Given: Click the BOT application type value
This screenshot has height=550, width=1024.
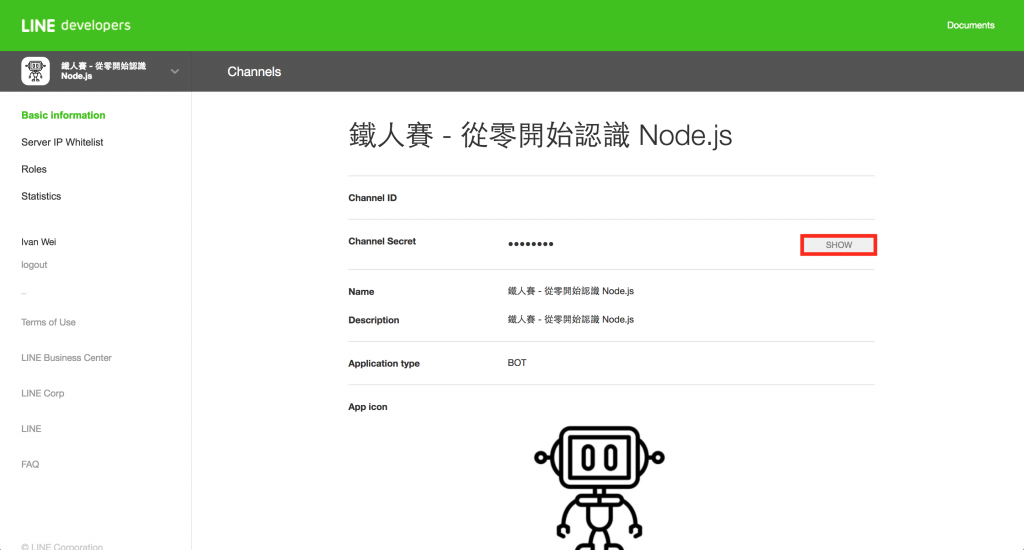Looking at the screenshot, I should (x=517, y=363).
